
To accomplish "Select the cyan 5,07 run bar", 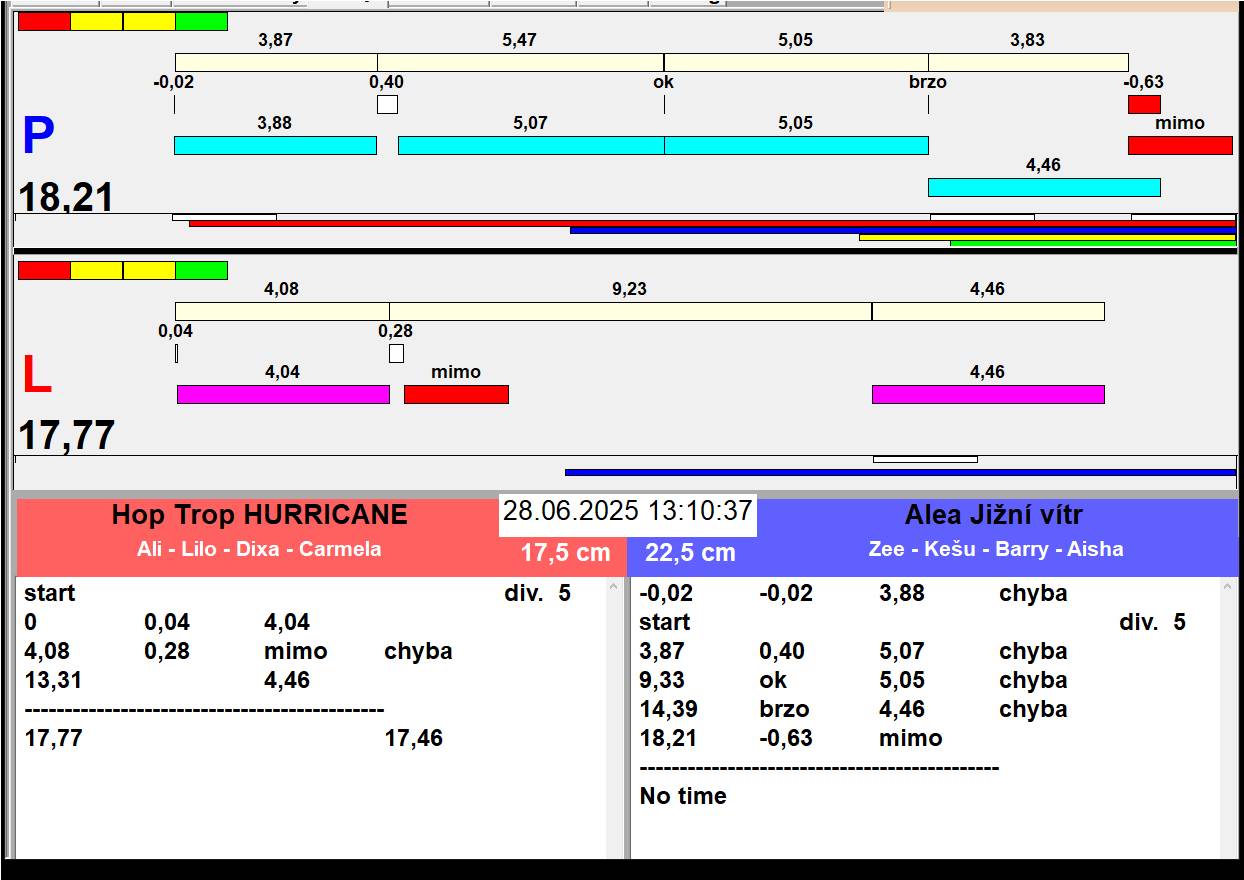I will tap(531, 145).
